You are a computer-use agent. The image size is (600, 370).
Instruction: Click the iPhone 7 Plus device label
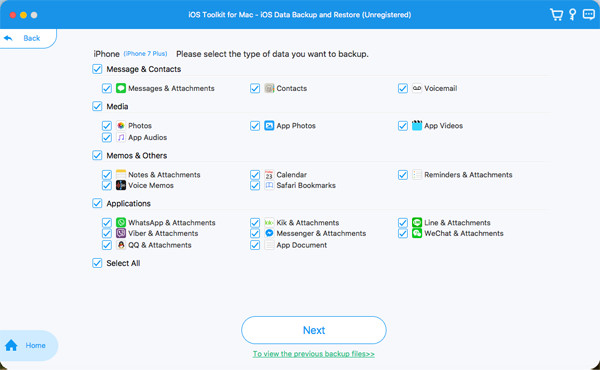[145, 54]
